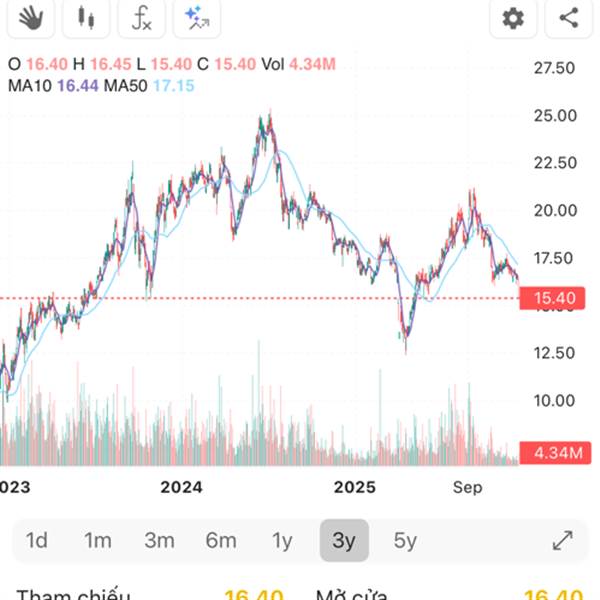
Task: Click the 4.34M volume axis label
Action: (x=557, y=453)
